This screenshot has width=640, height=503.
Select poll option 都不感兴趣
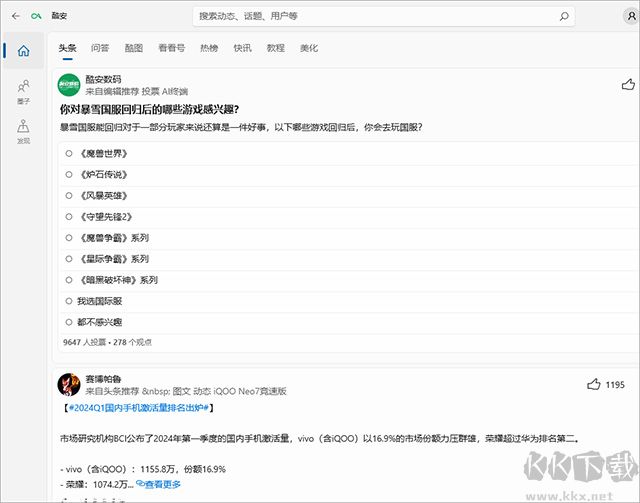[69, 322]
